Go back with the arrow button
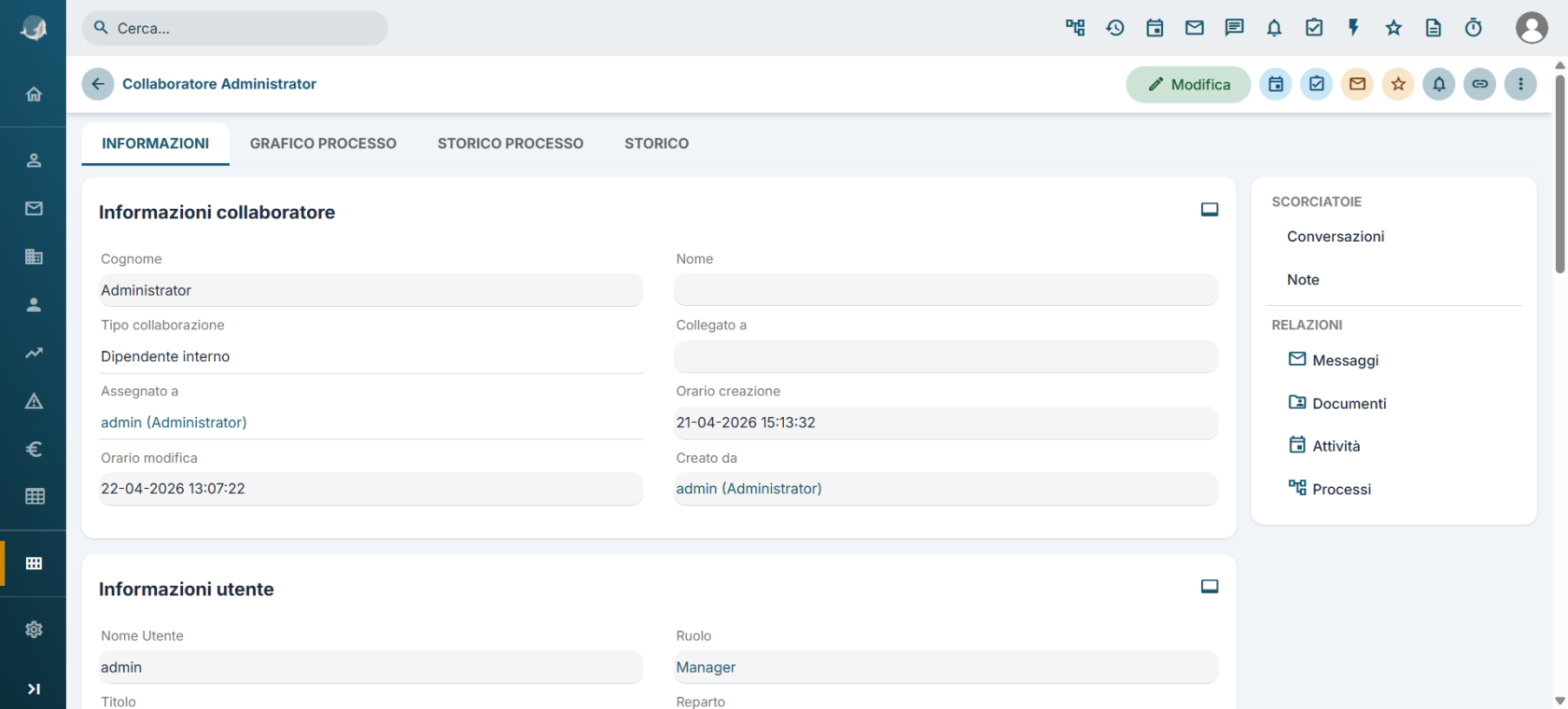The height and width of the screenshot is (709, 1568). point(98,84)
